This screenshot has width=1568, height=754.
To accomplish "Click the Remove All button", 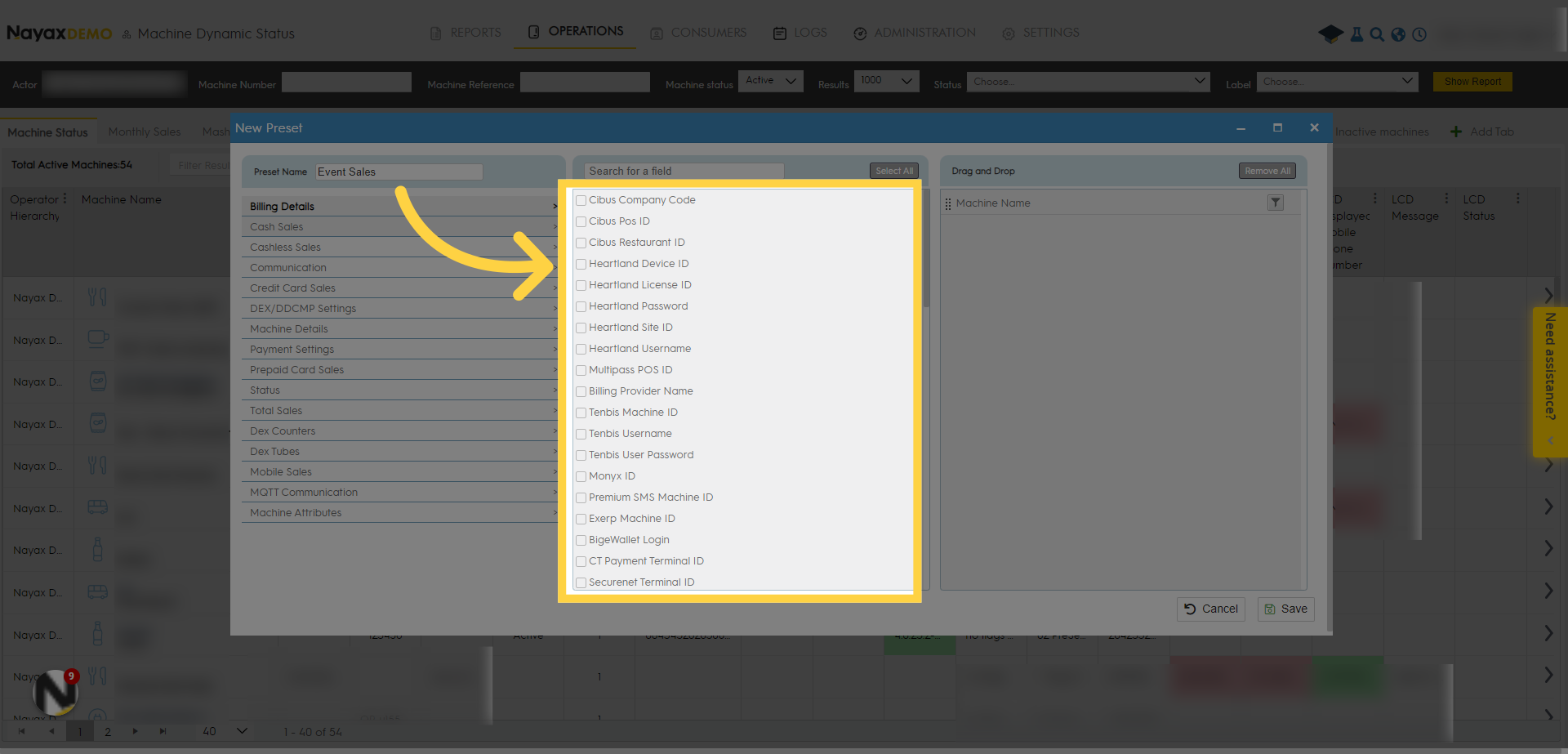I will pyautogui.click(x=1267, y=171).
